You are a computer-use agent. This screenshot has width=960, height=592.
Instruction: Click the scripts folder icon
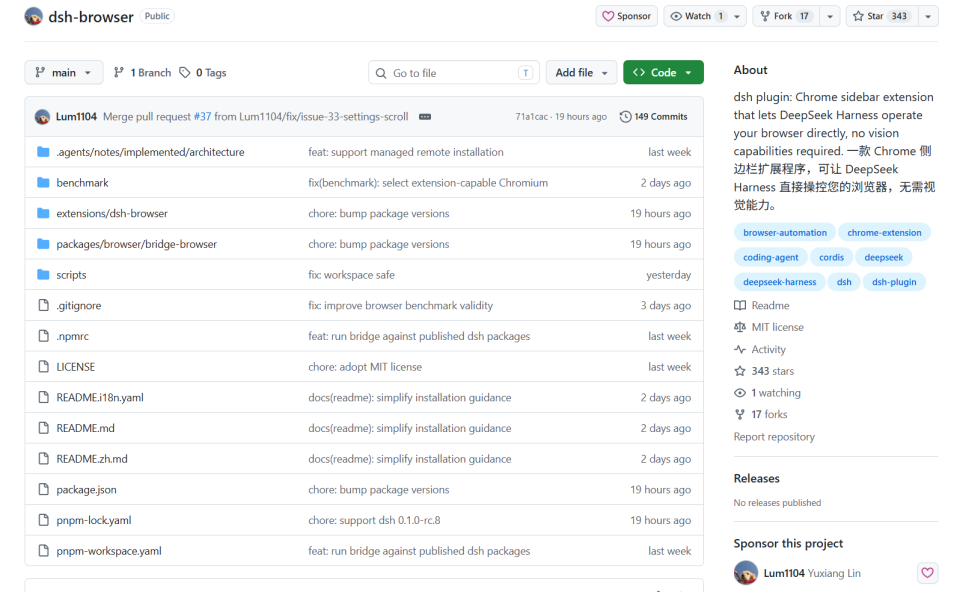tap(43, 274)
